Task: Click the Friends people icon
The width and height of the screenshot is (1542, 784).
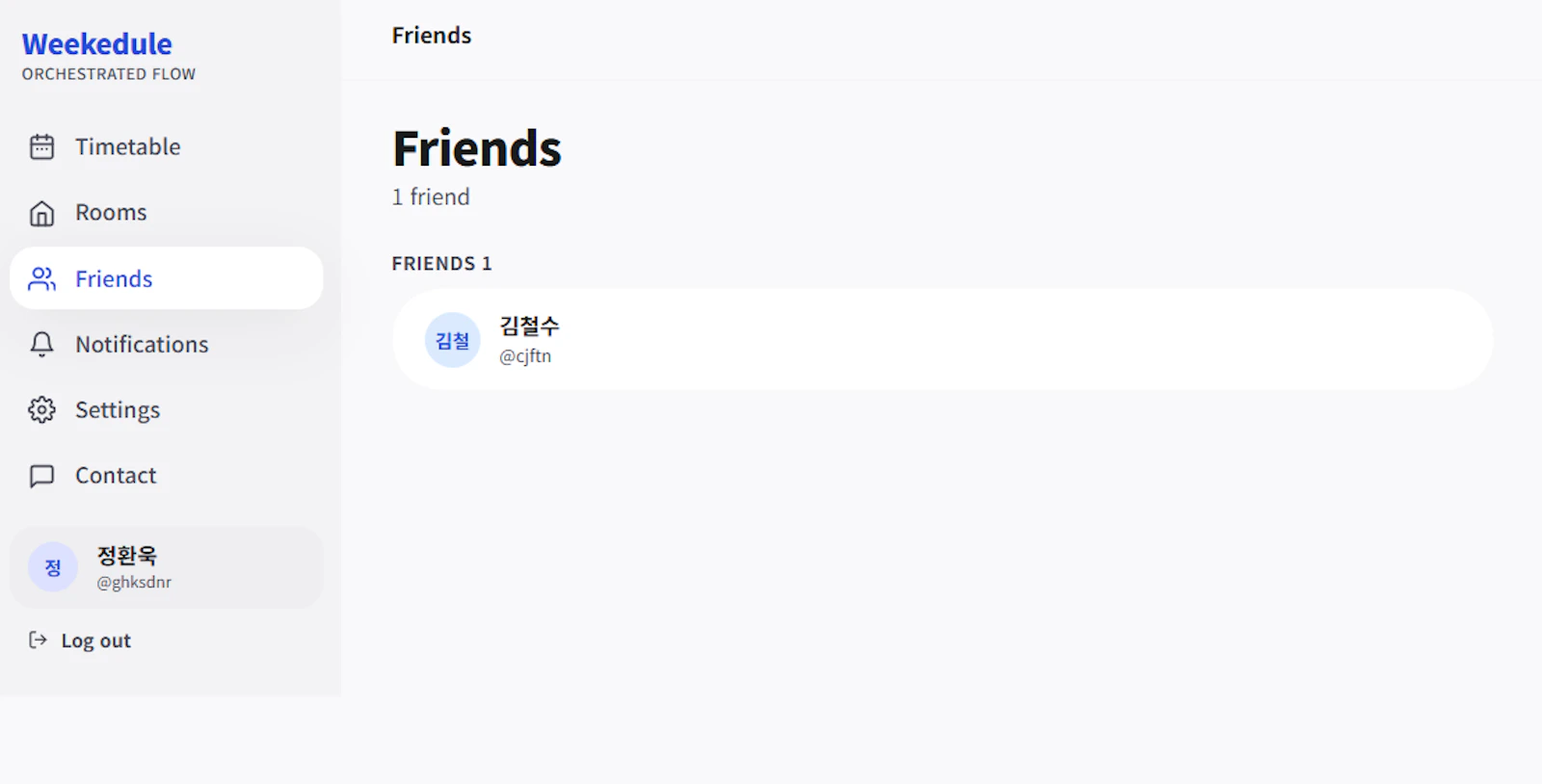Action: (x=41, y=278)
